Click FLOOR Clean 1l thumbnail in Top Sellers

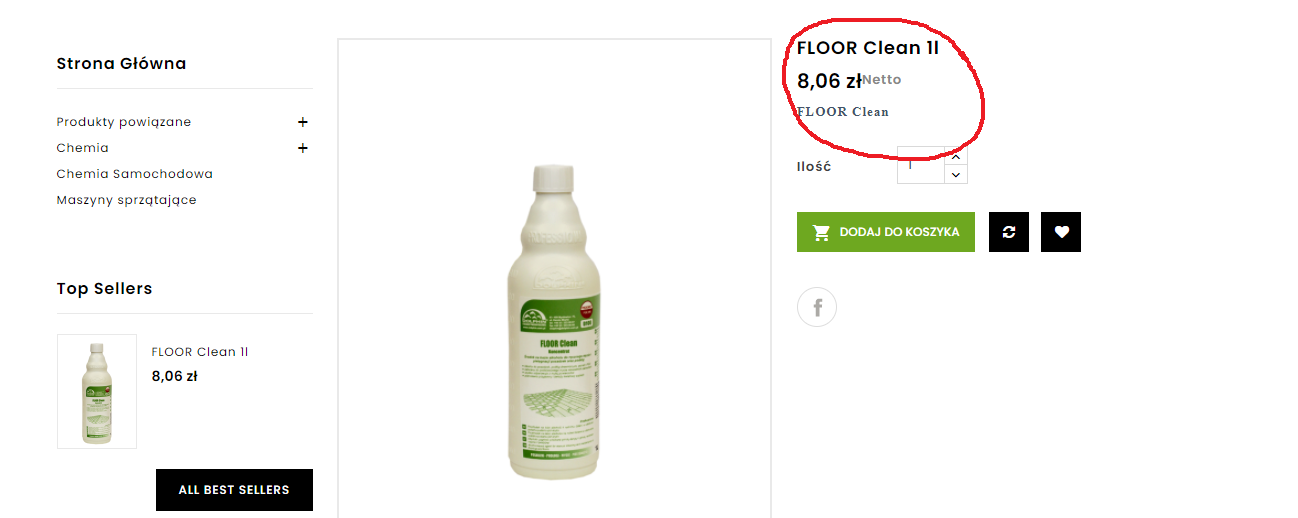coord(97,391)
